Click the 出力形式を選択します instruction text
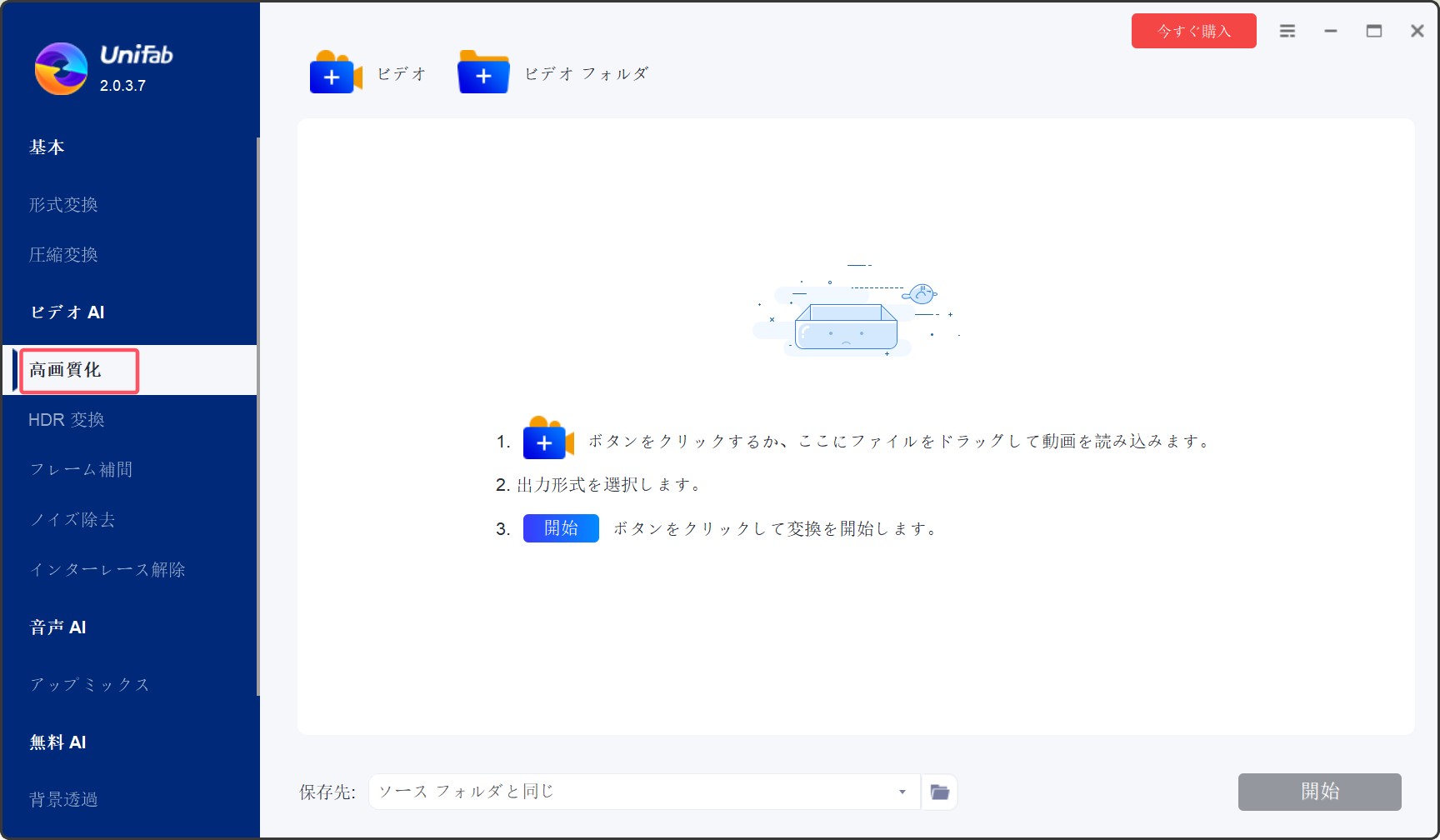The height and width of the screenshot is (840, 1440). pyautogui.click(x=608, y=485)
